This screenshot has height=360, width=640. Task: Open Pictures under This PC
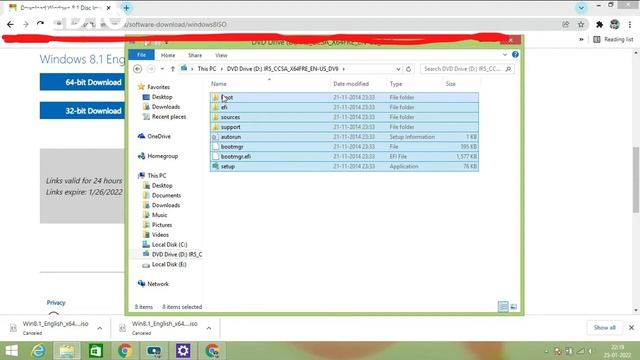pos(158,225)
